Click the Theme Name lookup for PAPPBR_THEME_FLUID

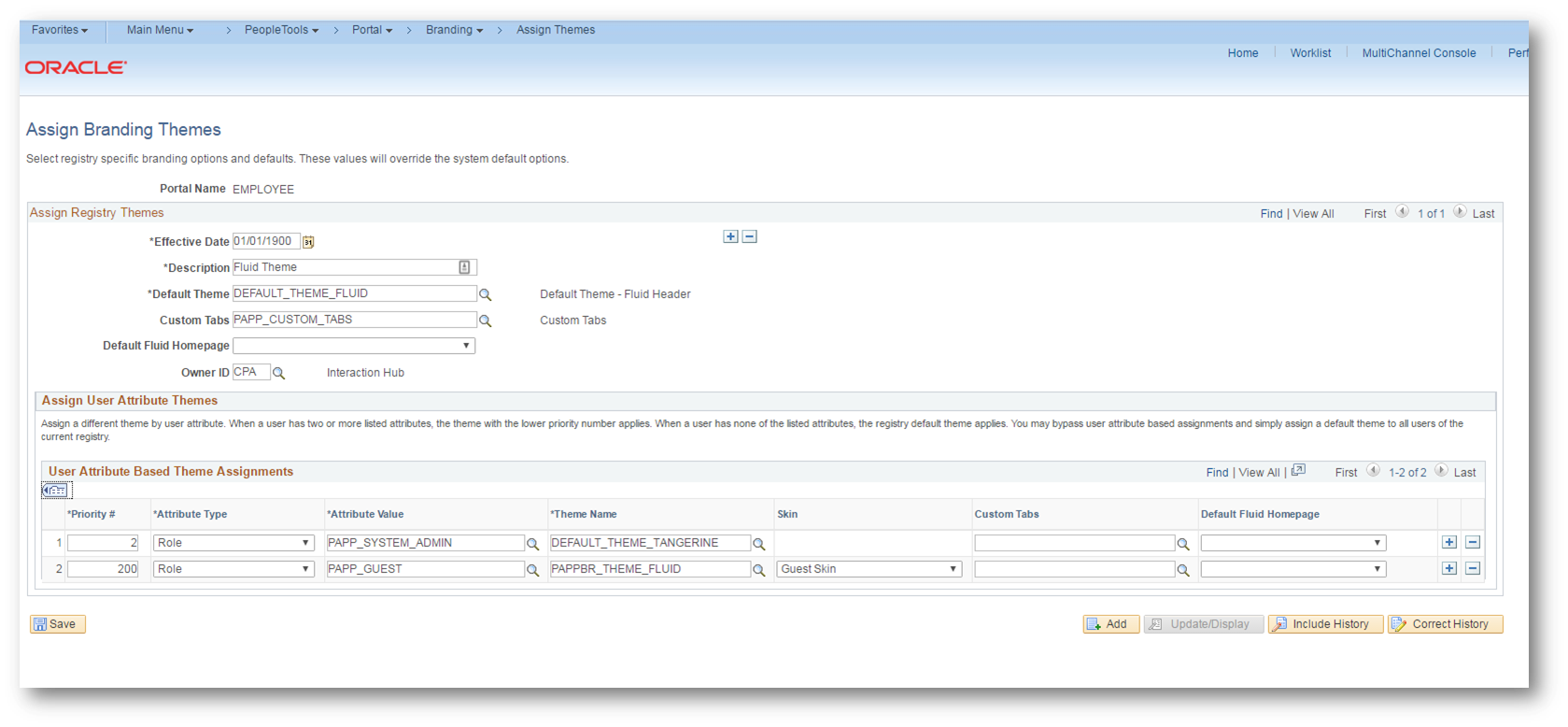point(759,570)
